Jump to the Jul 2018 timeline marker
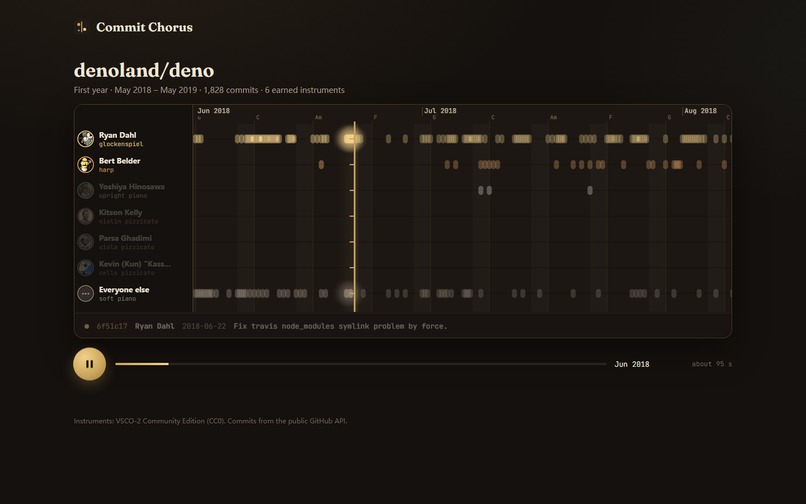The height and width of the screenshot is (504, 806). pyautogui.click(x=440, y=111)
